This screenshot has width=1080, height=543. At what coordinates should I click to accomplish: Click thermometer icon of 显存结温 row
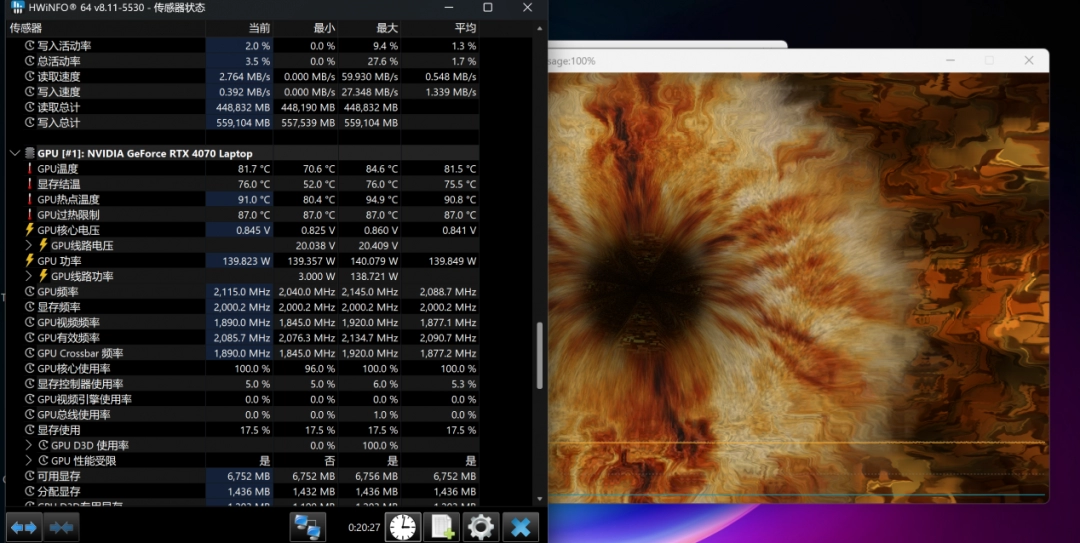click(30, 184)
